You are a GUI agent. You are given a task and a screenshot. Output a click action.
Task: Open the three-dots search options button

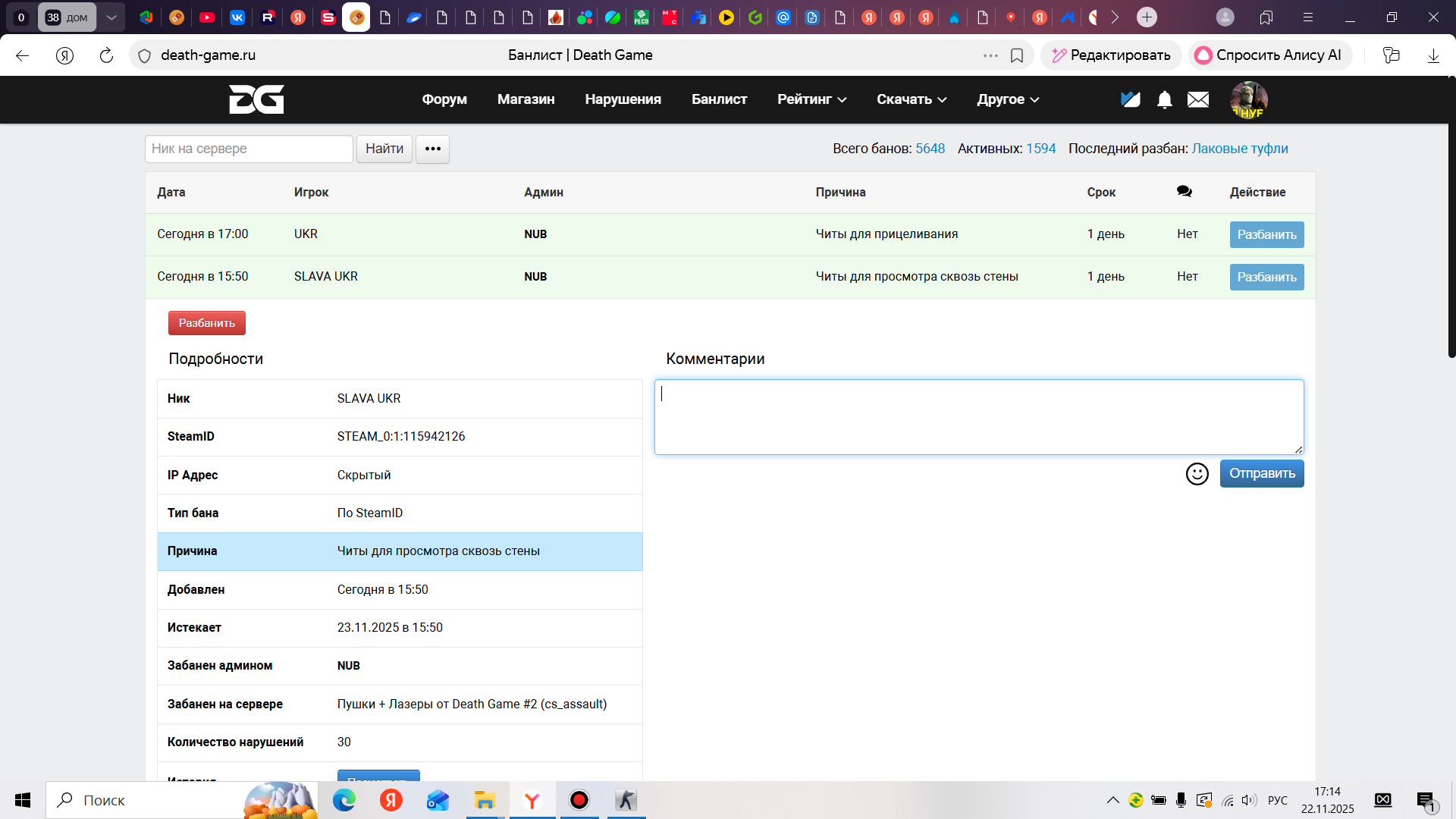point(433,149)
